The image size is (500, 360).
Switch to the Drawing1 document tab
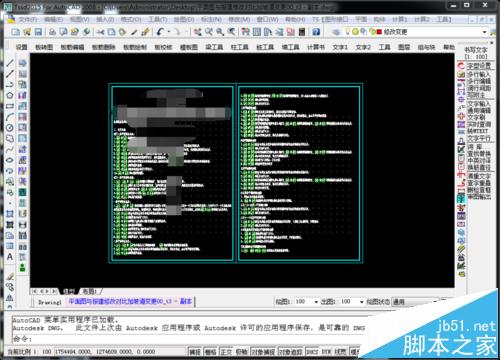pyautogui.click(x=50, y=302)
